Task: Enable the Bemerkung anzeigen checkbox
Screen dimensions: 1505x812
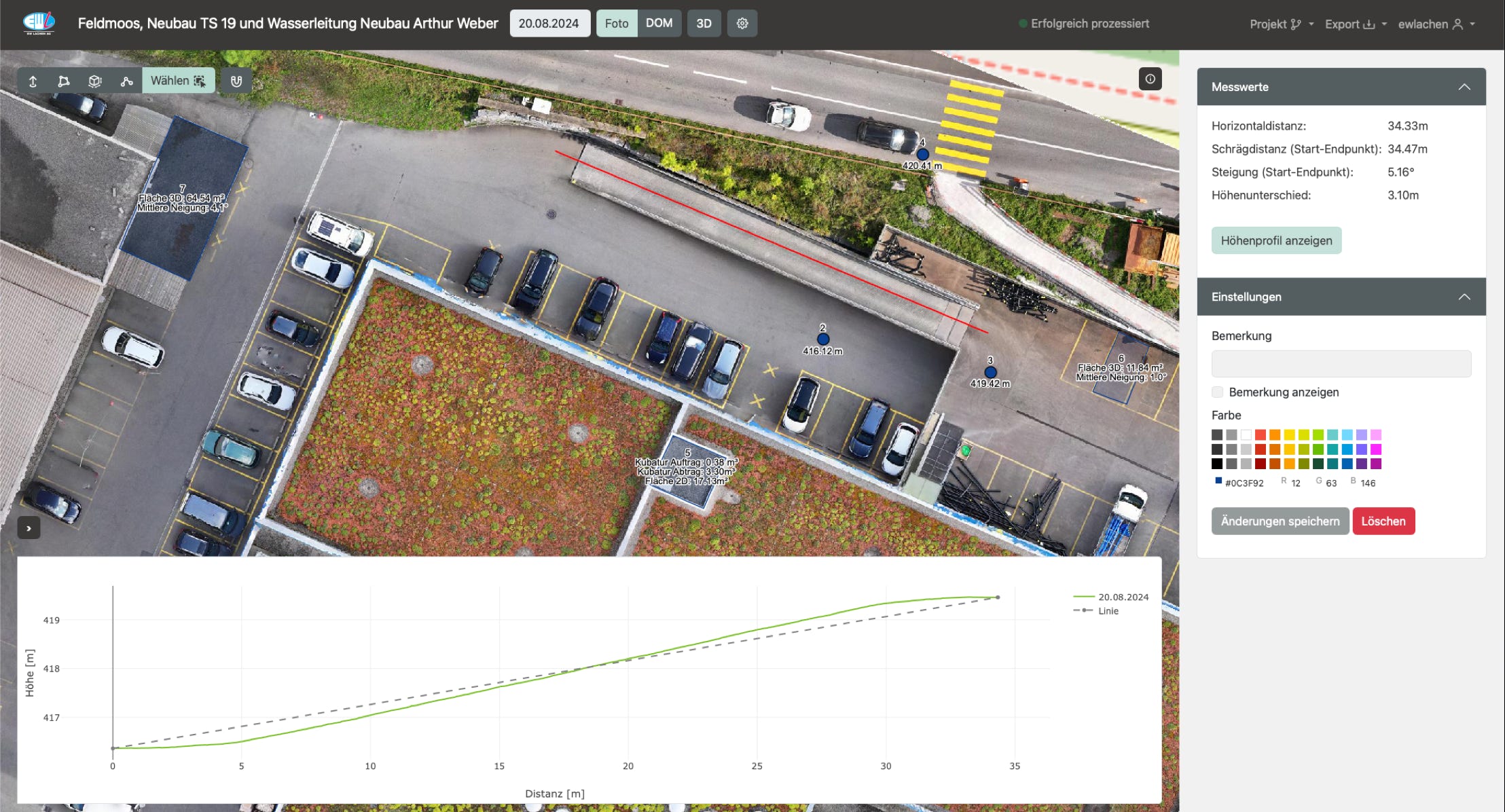Action: click(x=1217, y=392)
